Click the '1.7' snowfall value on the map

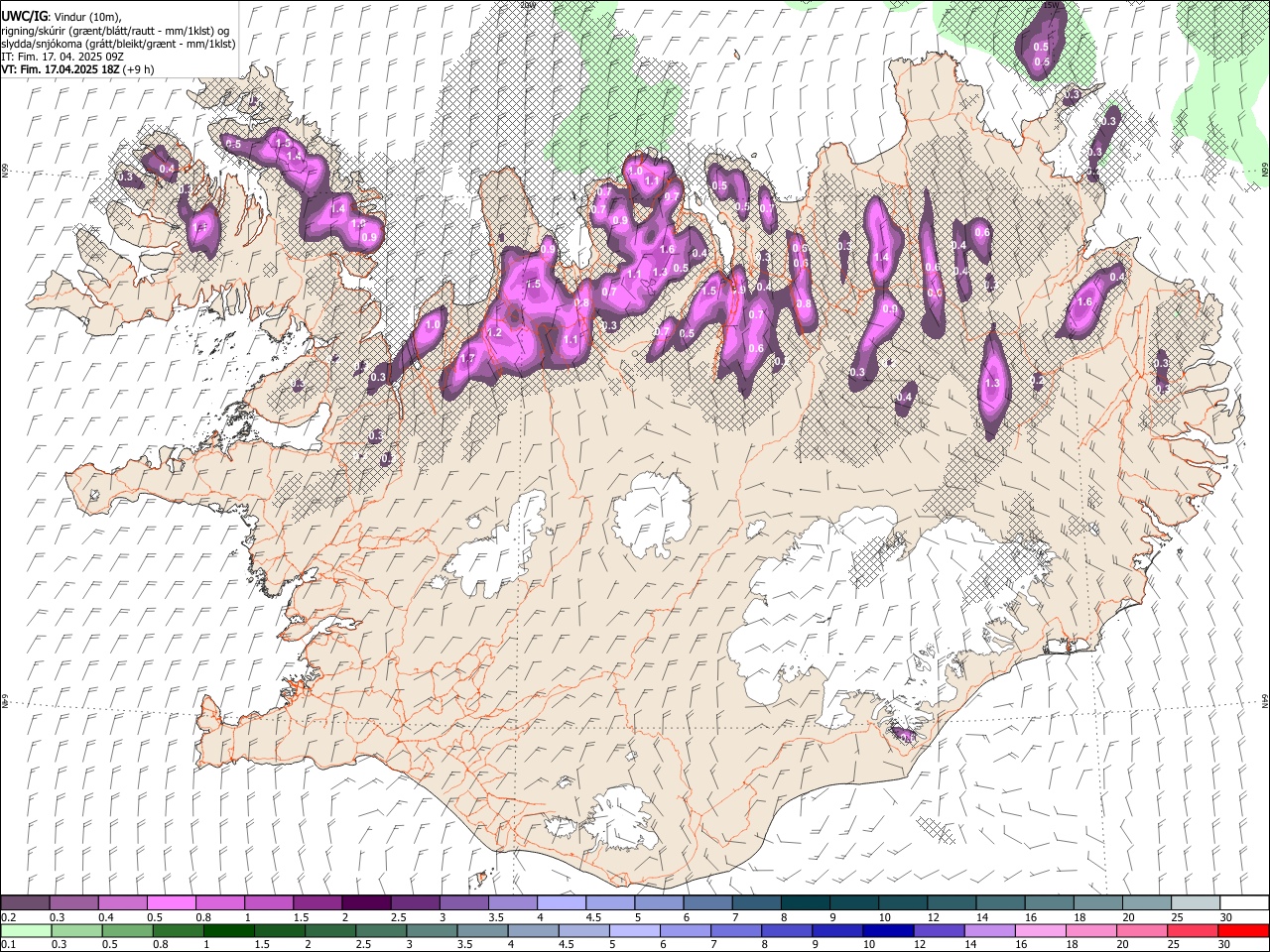468,358
